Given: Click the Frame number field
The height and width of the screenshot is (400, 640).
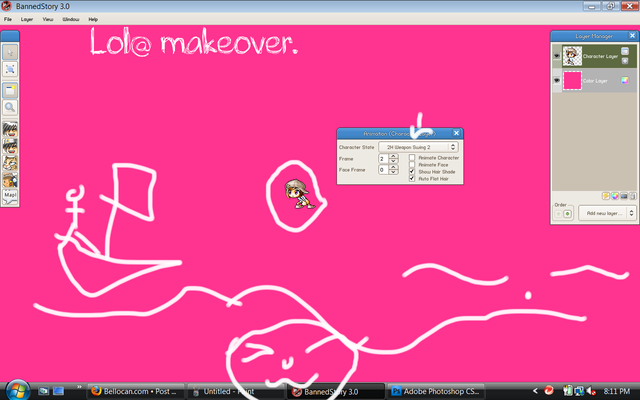Looking at the screenshot, I should pos(383,158).
